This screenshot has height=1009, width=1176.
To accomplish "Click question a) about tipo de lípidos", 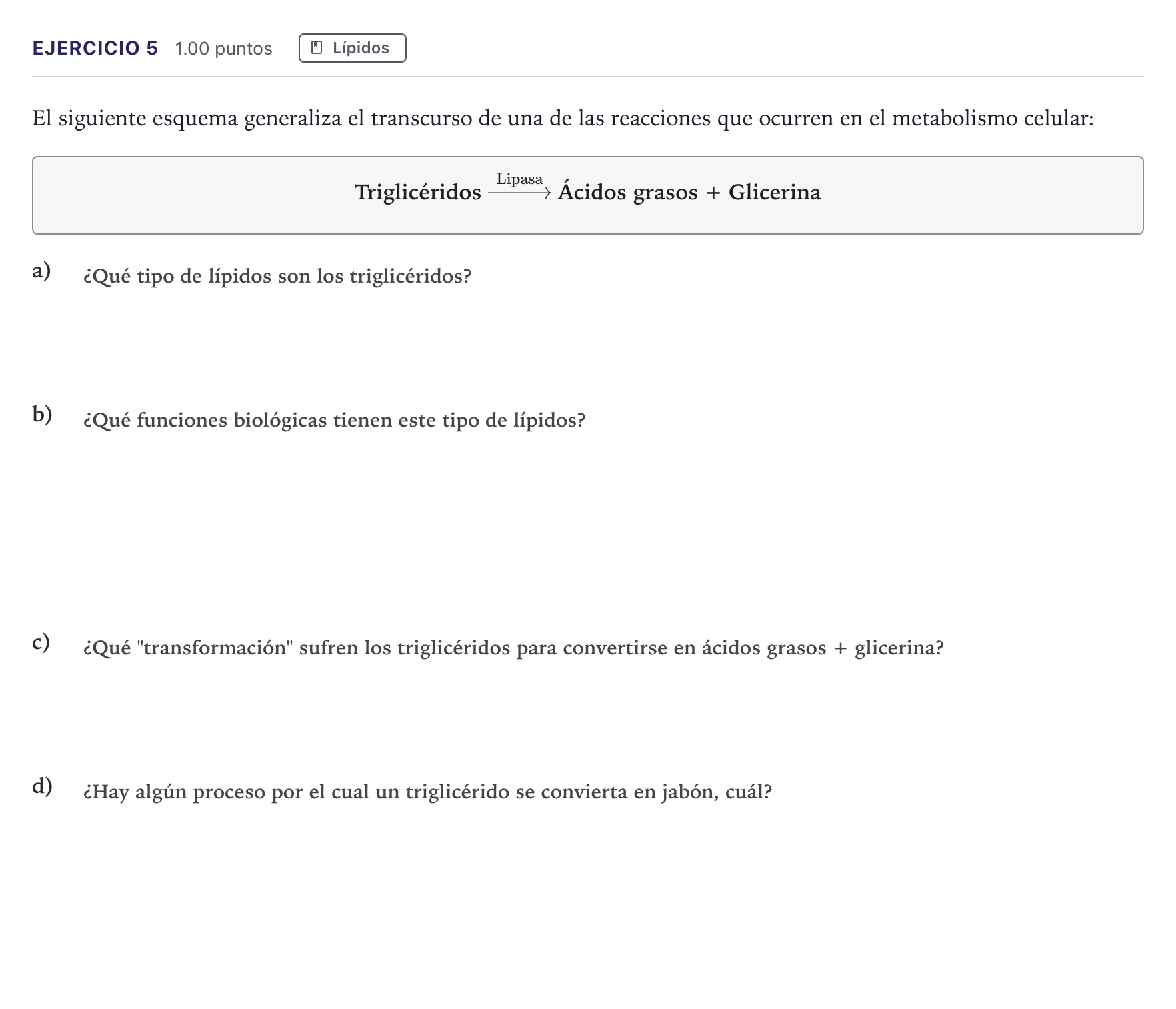I will coord(277,276).
